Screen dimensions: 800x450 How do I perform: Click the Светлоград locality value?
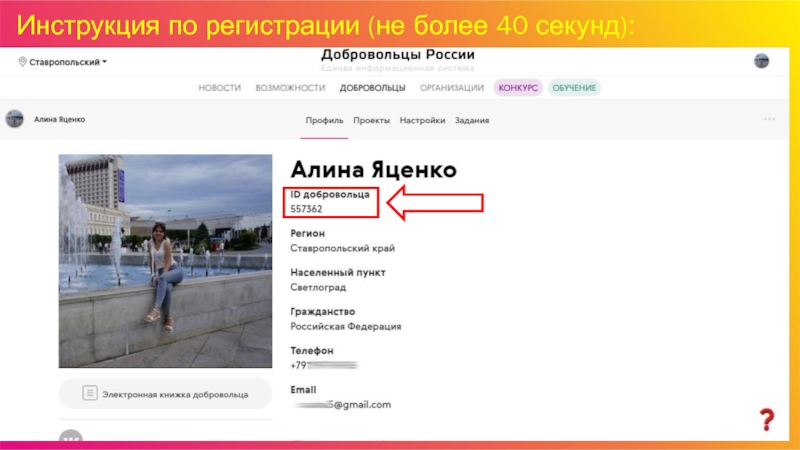[318, 287]
